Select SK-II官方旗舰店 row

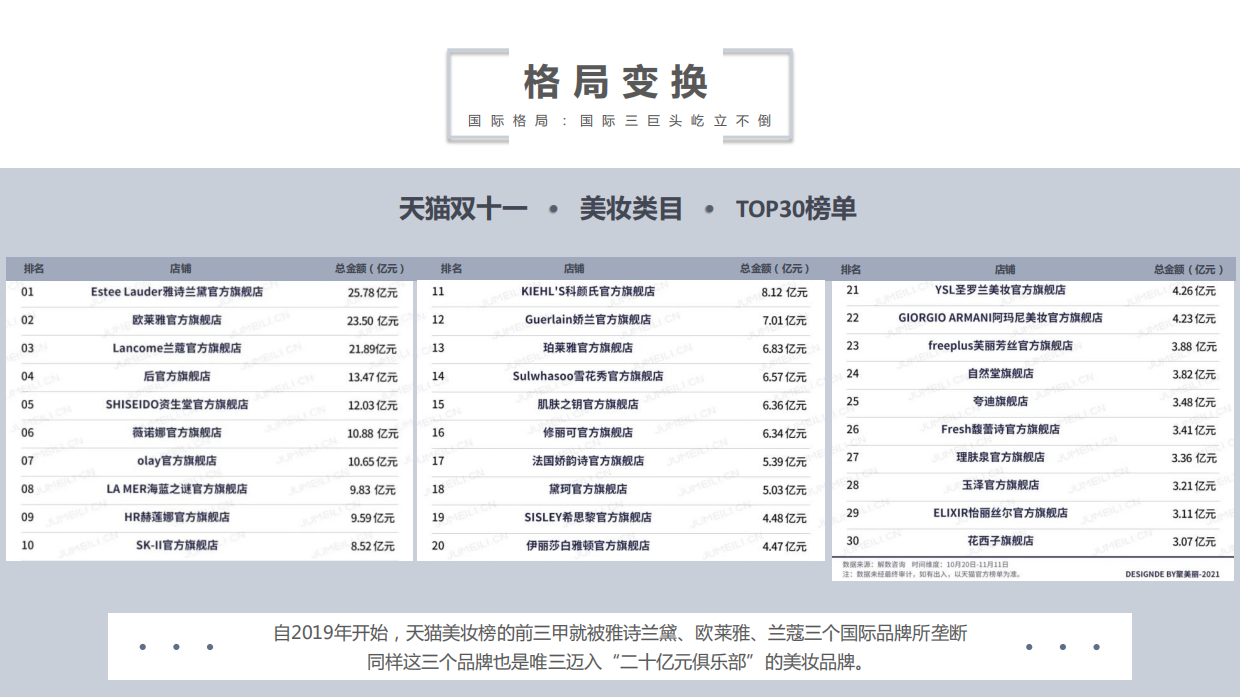210,546
